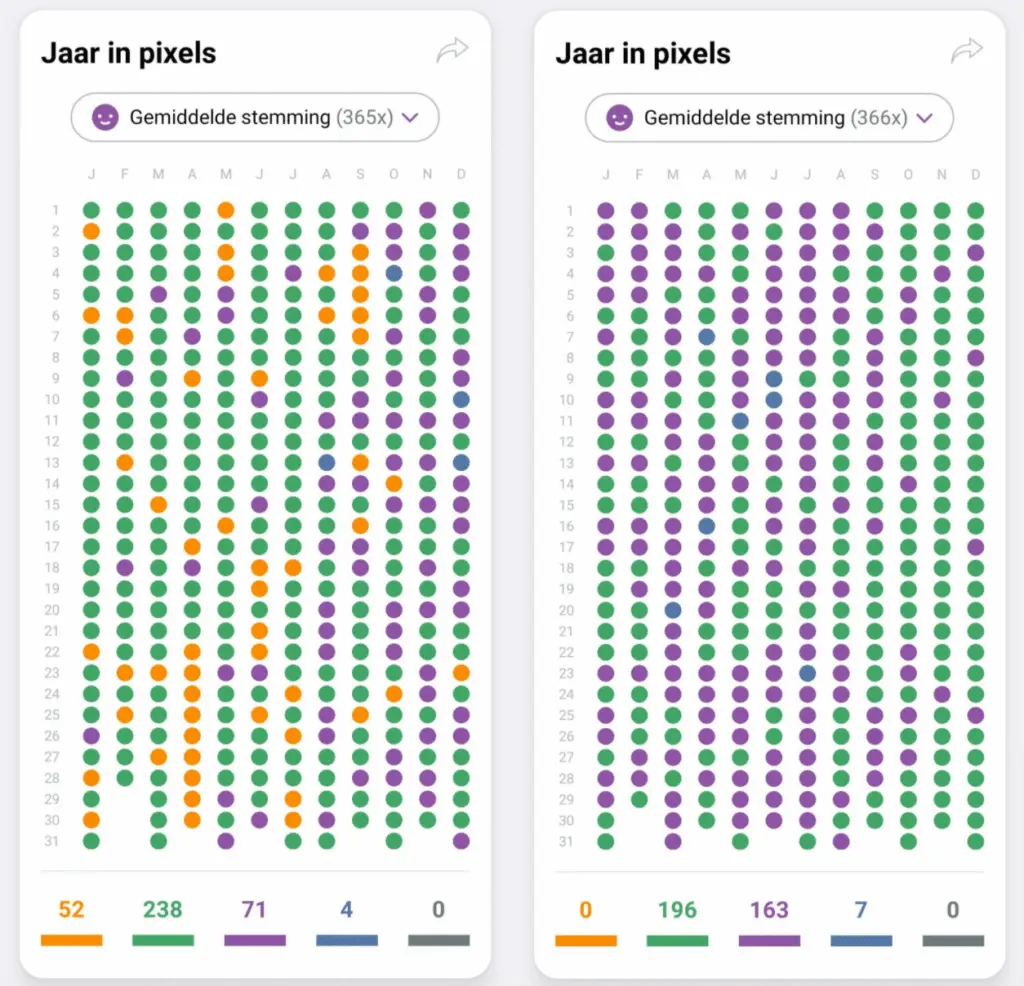This screenshot has width=1024, height=986.
Task: Select orange mood count 52 in left card
Action: pyautogui.click(x=71, y=910)
